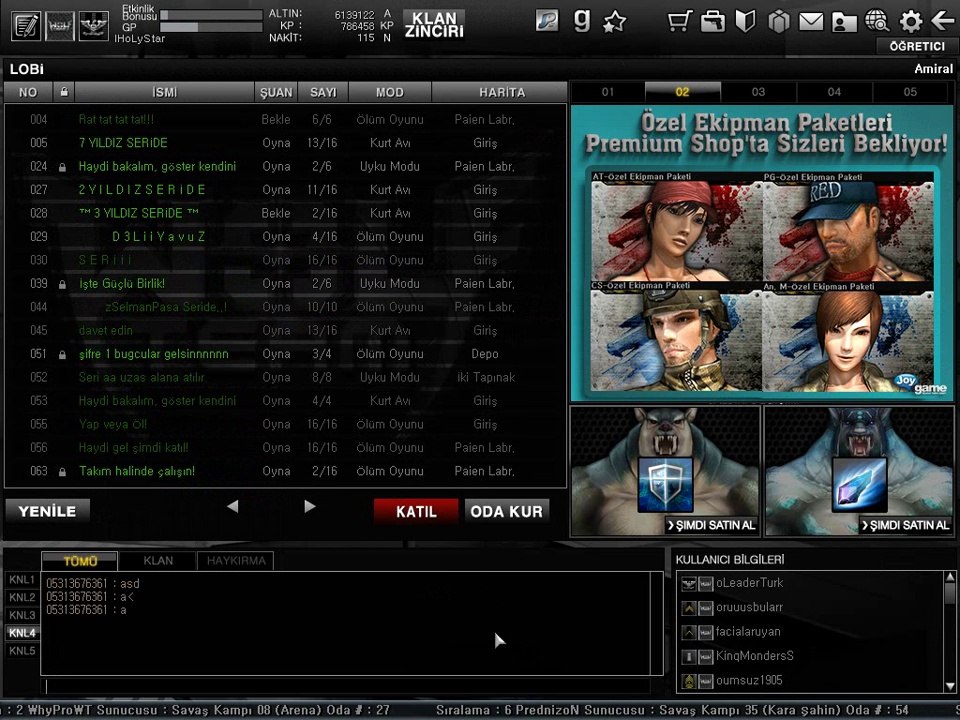Open the user folder icon
The height and width of the screenshot is (720, 960).
coord(844,23)
